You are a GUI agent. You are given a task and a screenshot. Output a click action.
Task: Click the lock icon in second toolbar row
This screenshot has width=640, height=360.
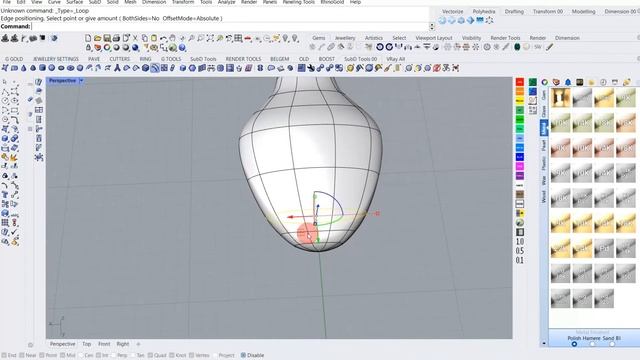coord(88,48)
